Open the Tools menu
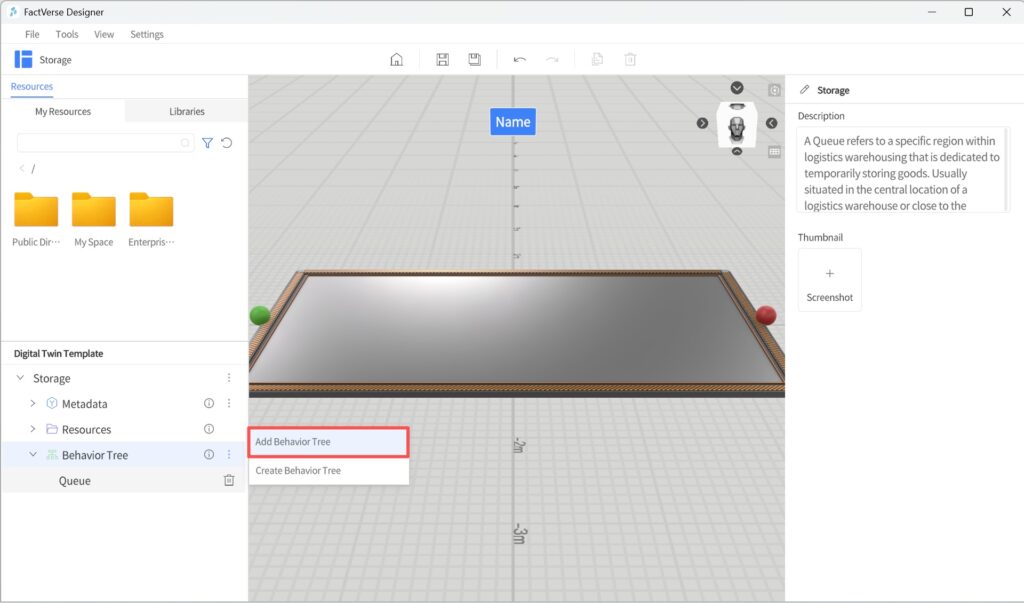The image size is (1024, 603). tap(66, 34)
